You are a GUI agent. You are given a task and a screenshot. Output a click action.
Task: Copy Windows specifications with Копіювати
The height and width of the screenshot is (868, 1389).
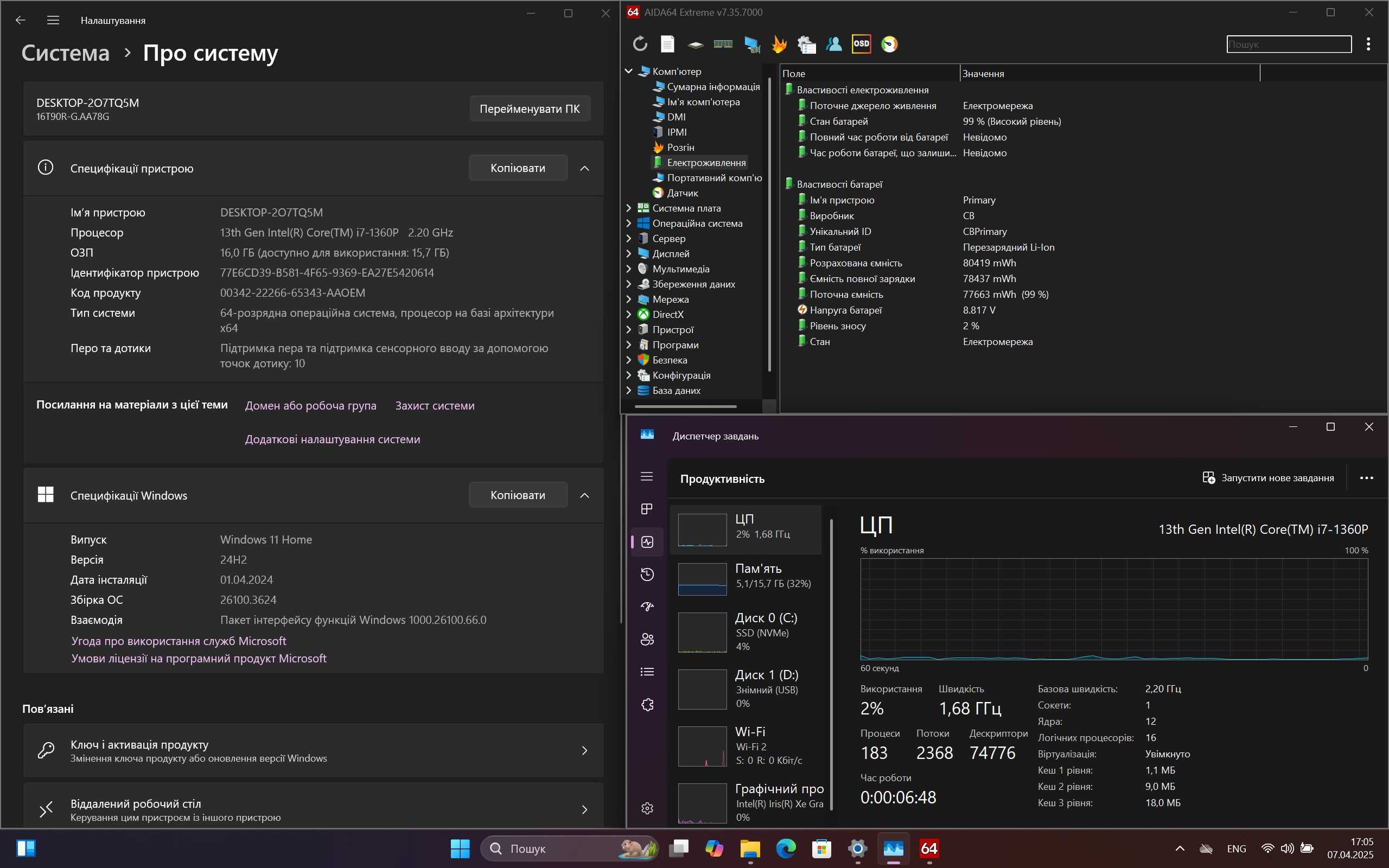coord(518,495)
